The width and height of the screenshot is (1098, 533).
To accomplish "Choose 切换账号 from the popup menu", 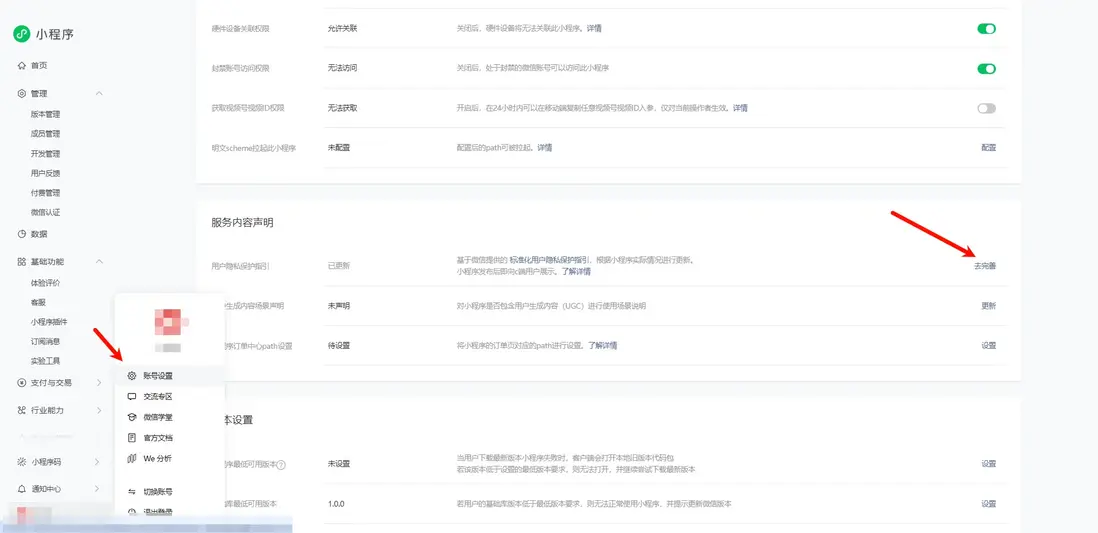I will tap(171, 492).
